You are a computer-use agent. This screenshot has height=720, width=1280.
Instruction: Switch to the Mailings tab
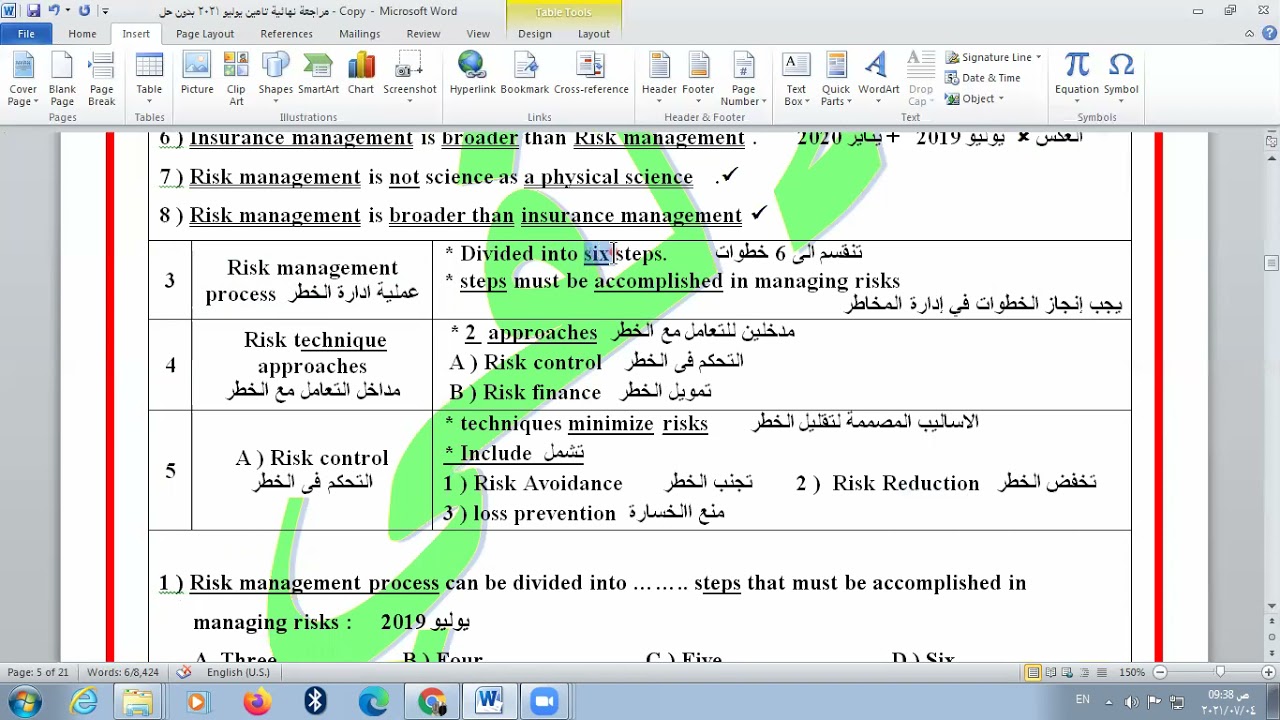point(359,34)
